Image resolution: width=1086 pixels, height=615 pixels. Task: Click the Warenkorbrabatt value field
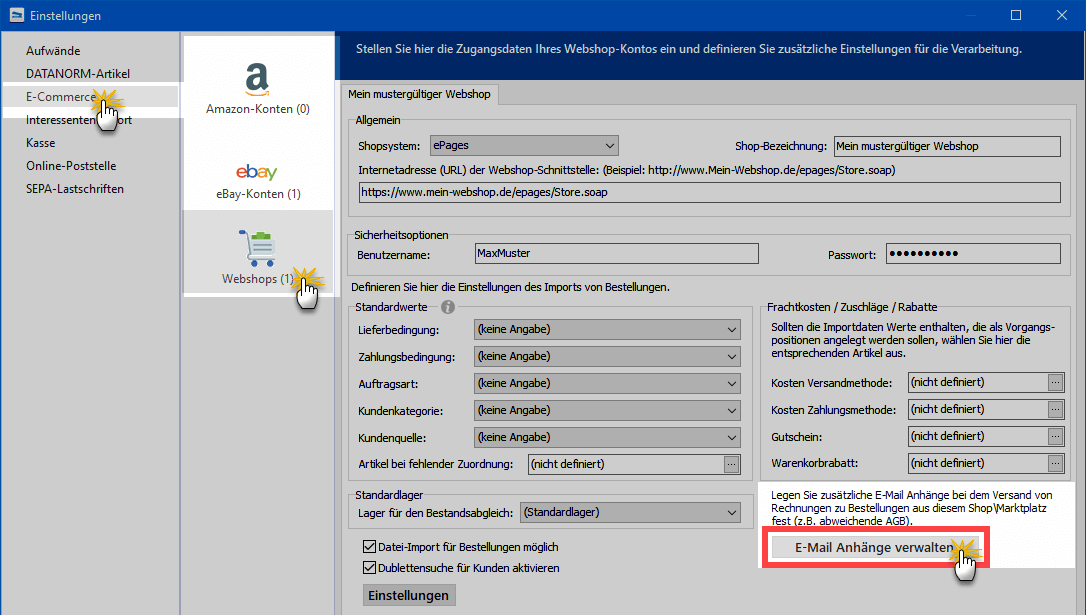pos(978,463)
